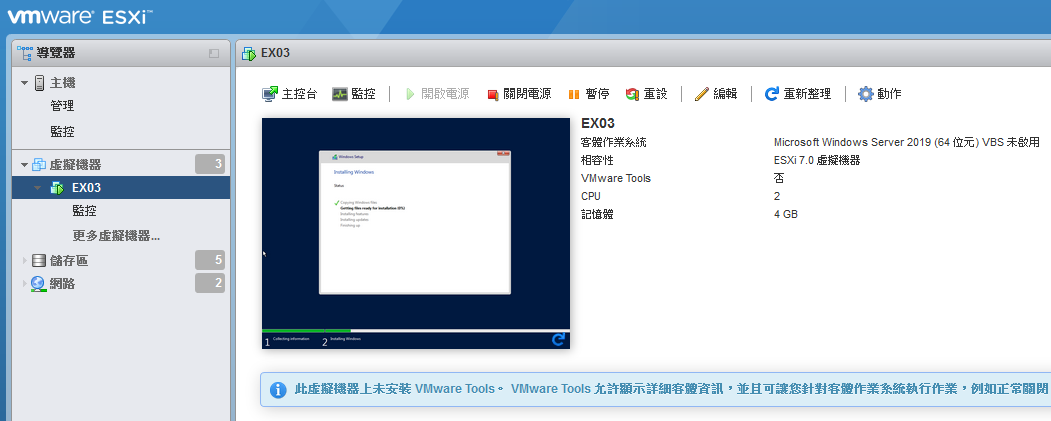Click the 儲存區 count badge 5

click(x=210, y=260)
